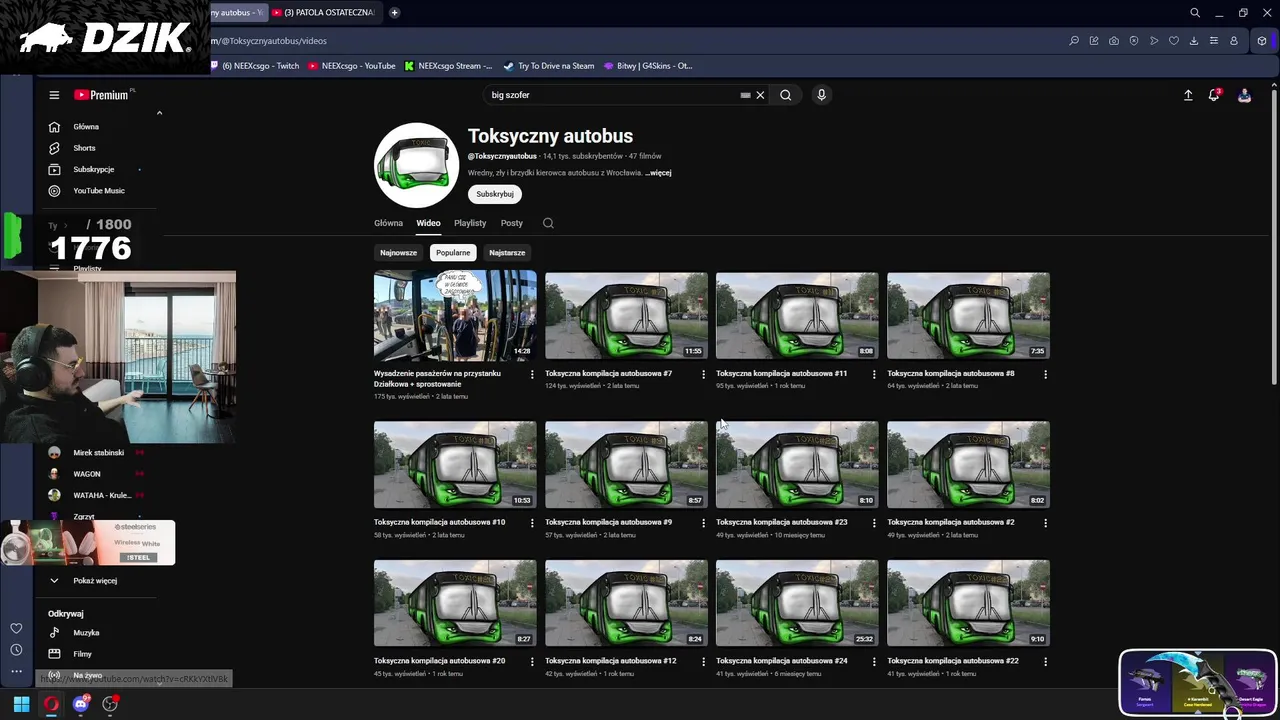Switch to the channel's Główna tab
The image size is (1280, 720).
tap(388, 223)
